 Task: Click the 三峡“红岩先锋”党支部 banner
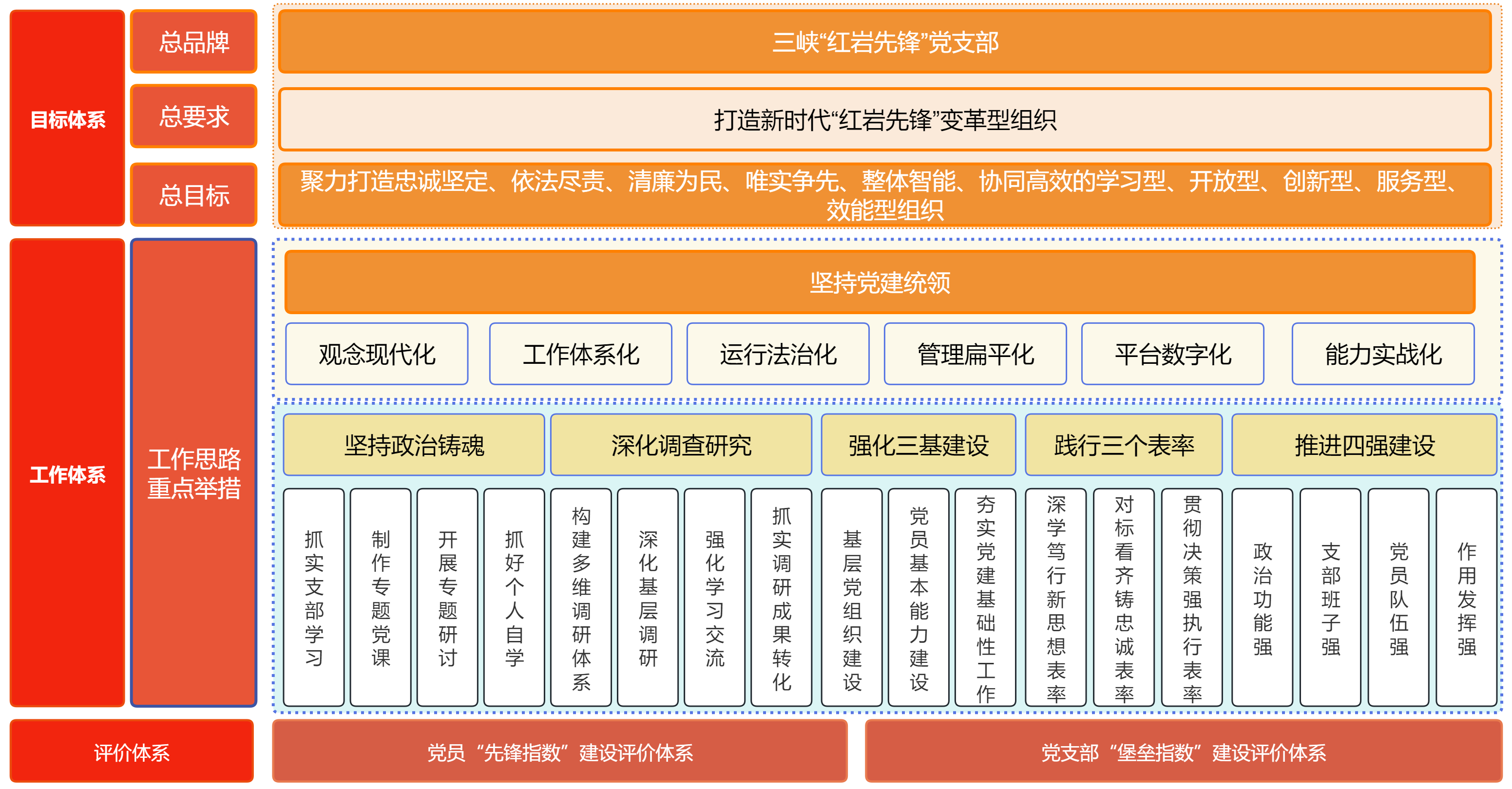pyautogui.click(x=884, y=42)
